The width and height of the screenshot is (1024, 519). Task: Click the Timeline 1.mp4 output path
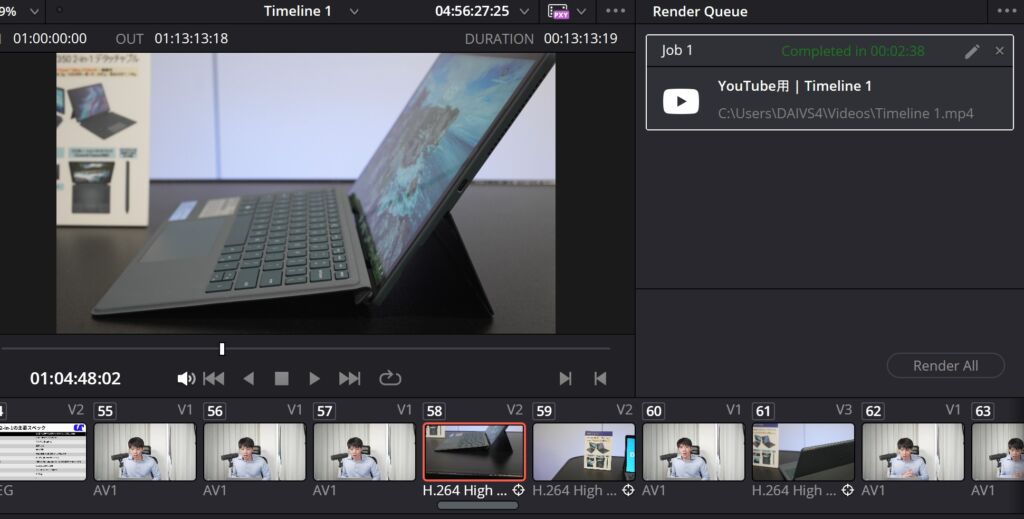click(846, 114)
